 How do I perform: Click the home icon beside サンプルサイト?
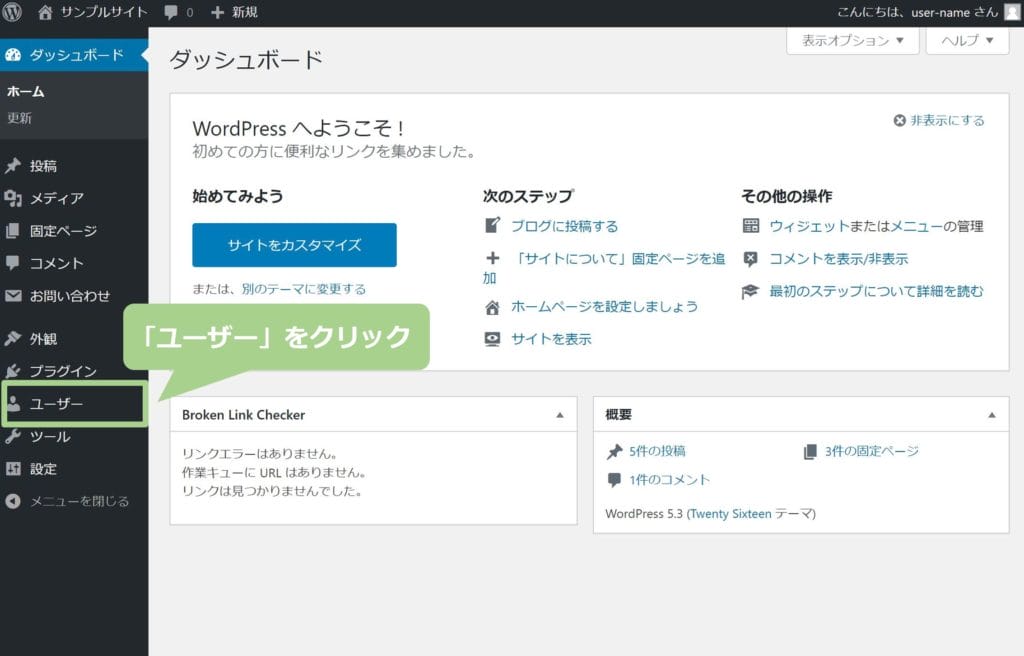click(x=45, y=12)
